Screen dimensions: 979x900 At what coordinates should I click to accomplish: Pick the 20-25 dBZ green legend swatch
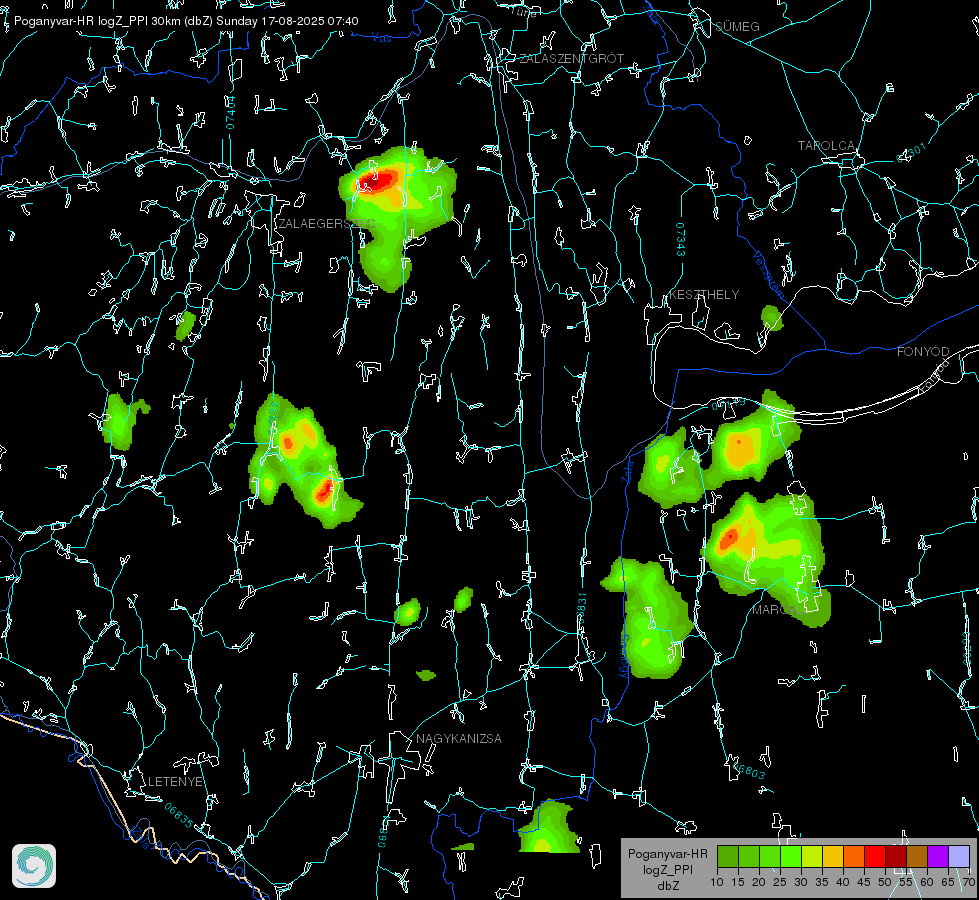(x=770, y=856)
